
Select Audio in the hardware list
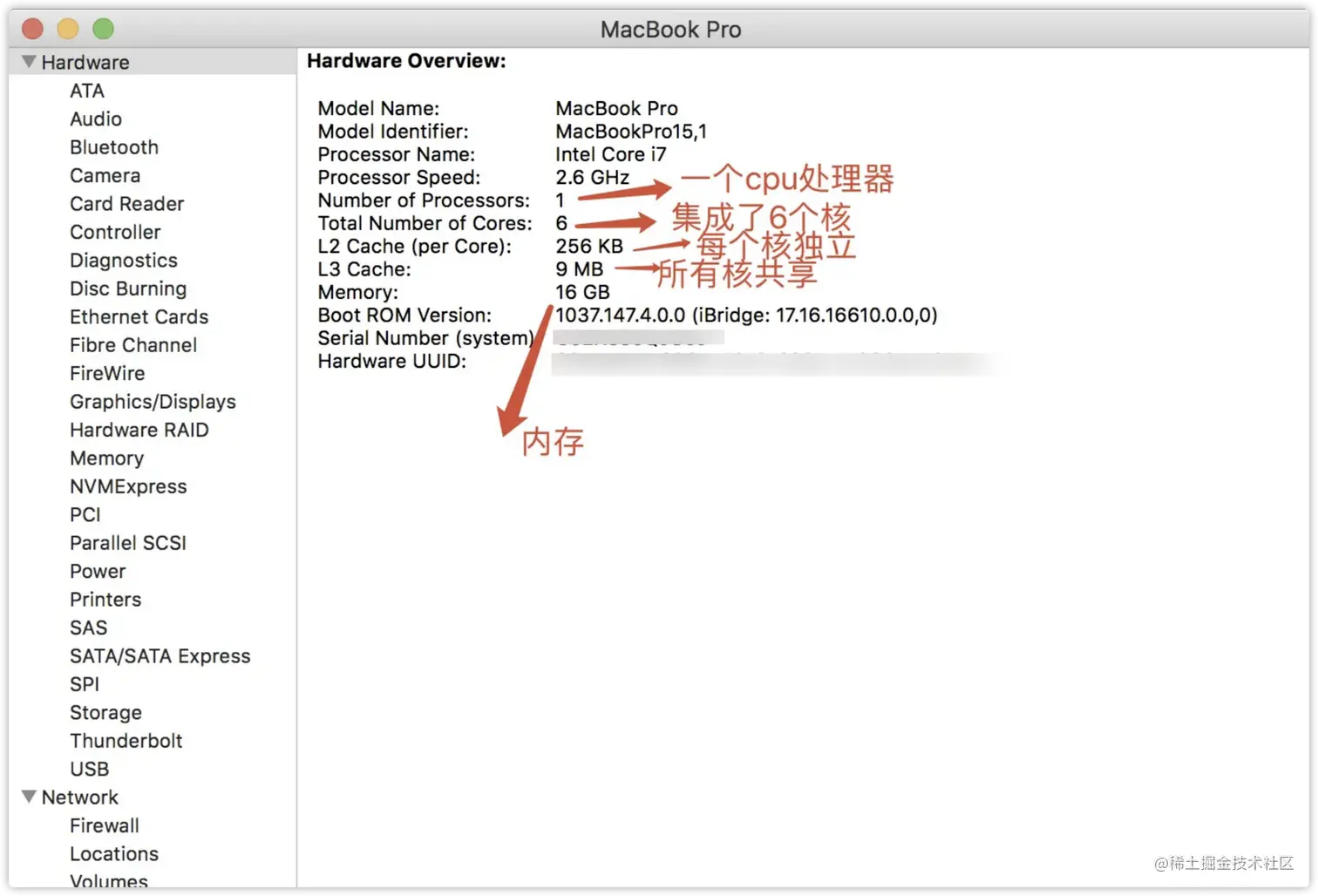[x=96, y=119]
